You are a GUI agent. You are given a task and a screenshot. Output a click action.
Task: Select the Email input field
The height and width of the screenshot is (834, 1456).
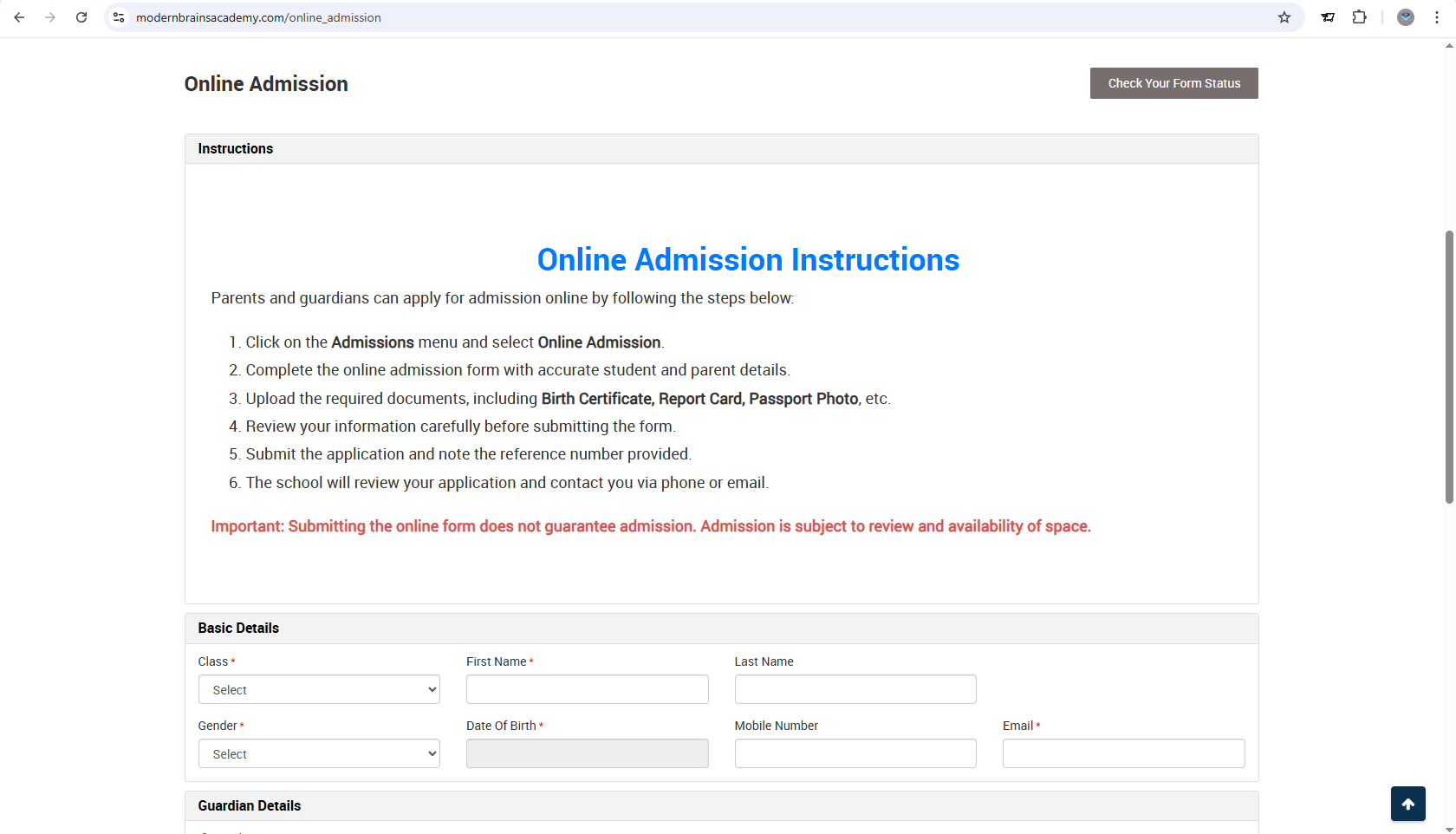[1123, 754]
